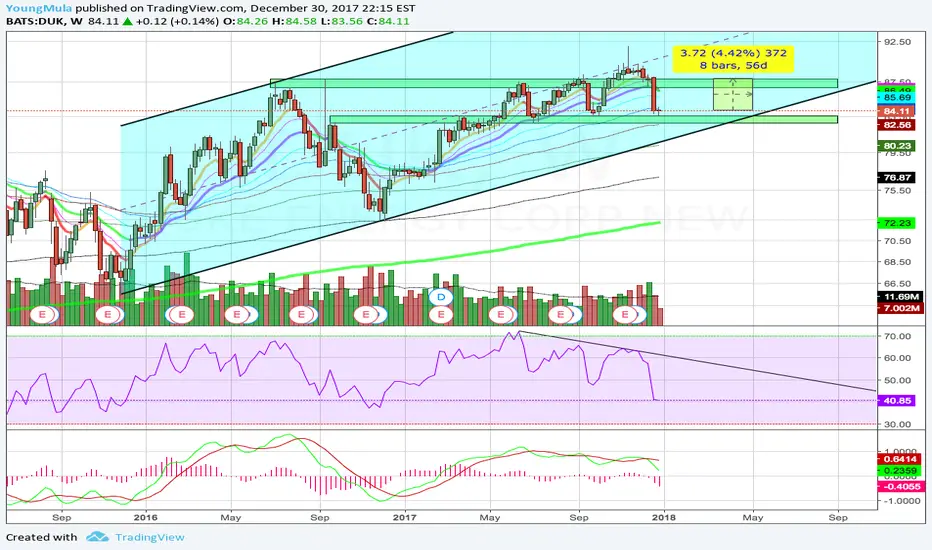This screenshot has height=550, width=932.
Task: Click the D dividend marker on chart
Action: pyautogui.click(x=440, y=296)
